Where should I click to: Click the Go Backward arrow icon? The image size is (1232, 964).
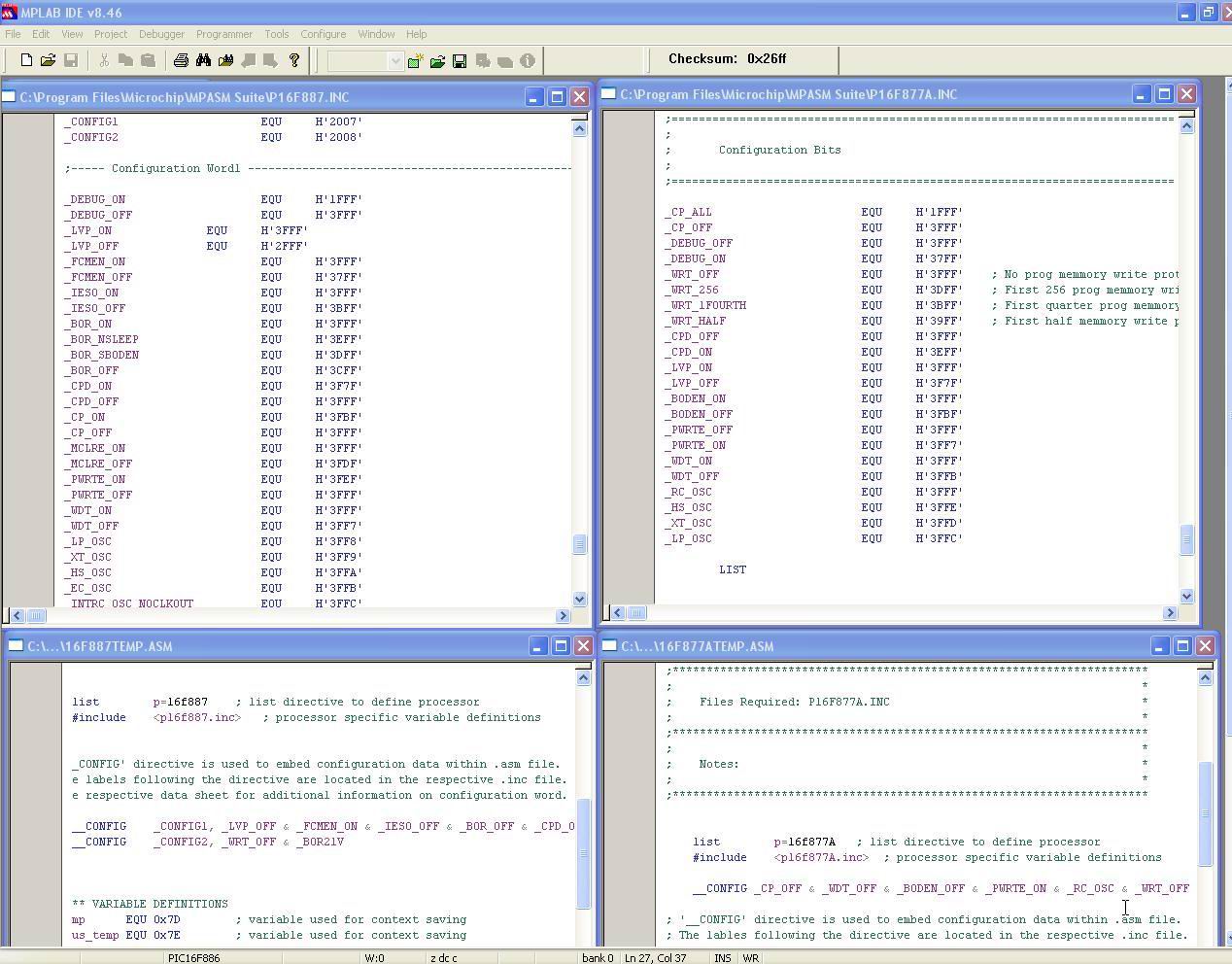click(248, 60)
